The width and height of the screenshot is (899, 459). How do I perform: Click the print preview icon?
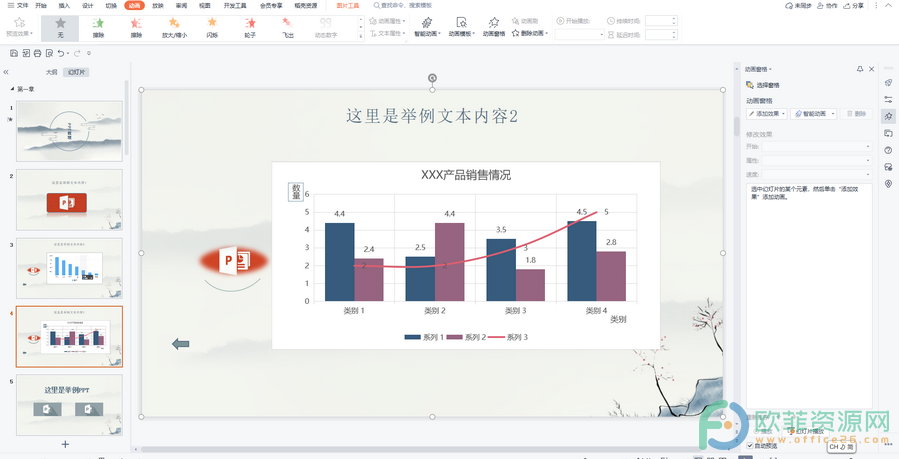[x=49, y=53]
